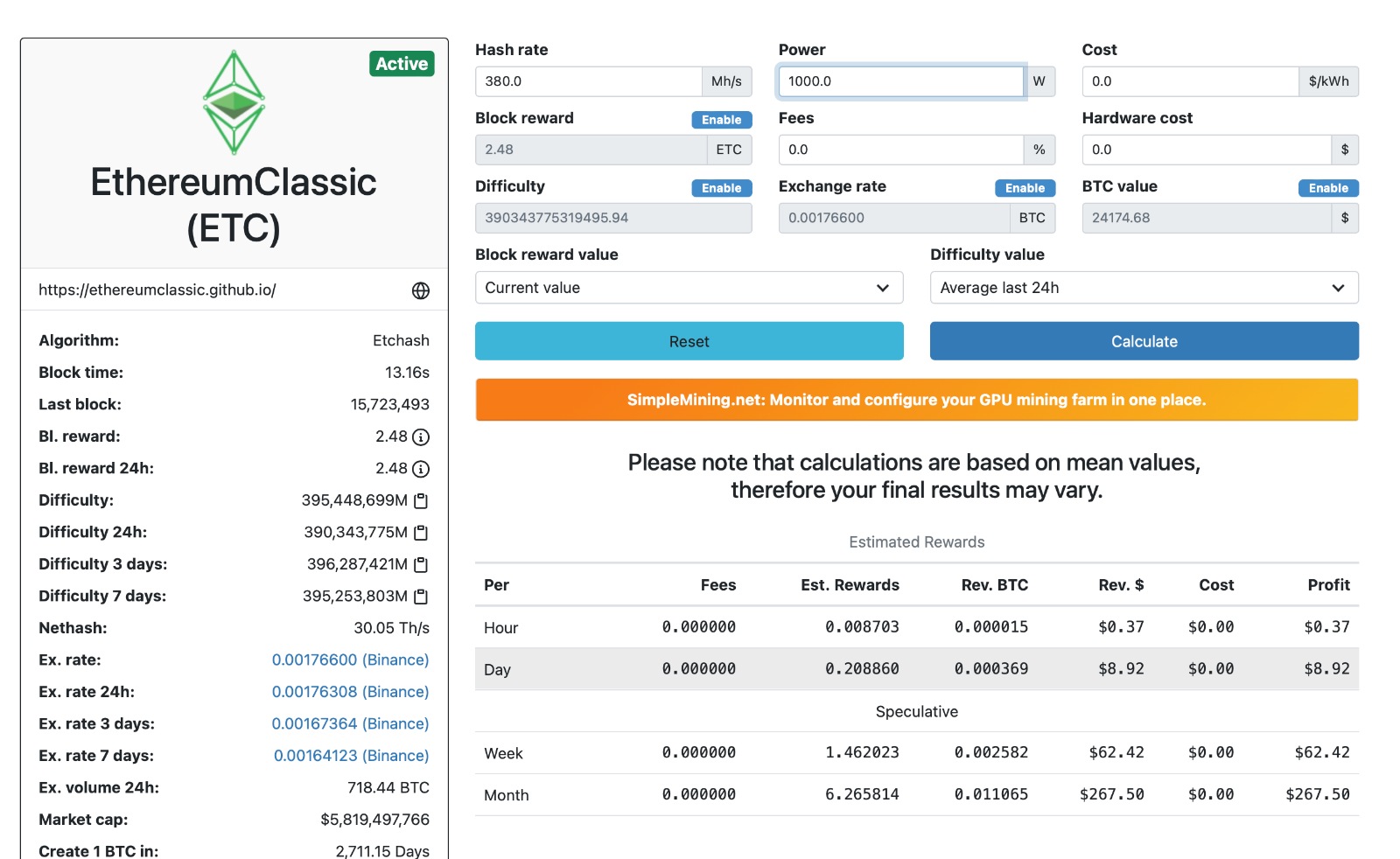Screen dimensions: 1400x859
Task: Click the Mh/s unit label
Action: coord(726,81)
